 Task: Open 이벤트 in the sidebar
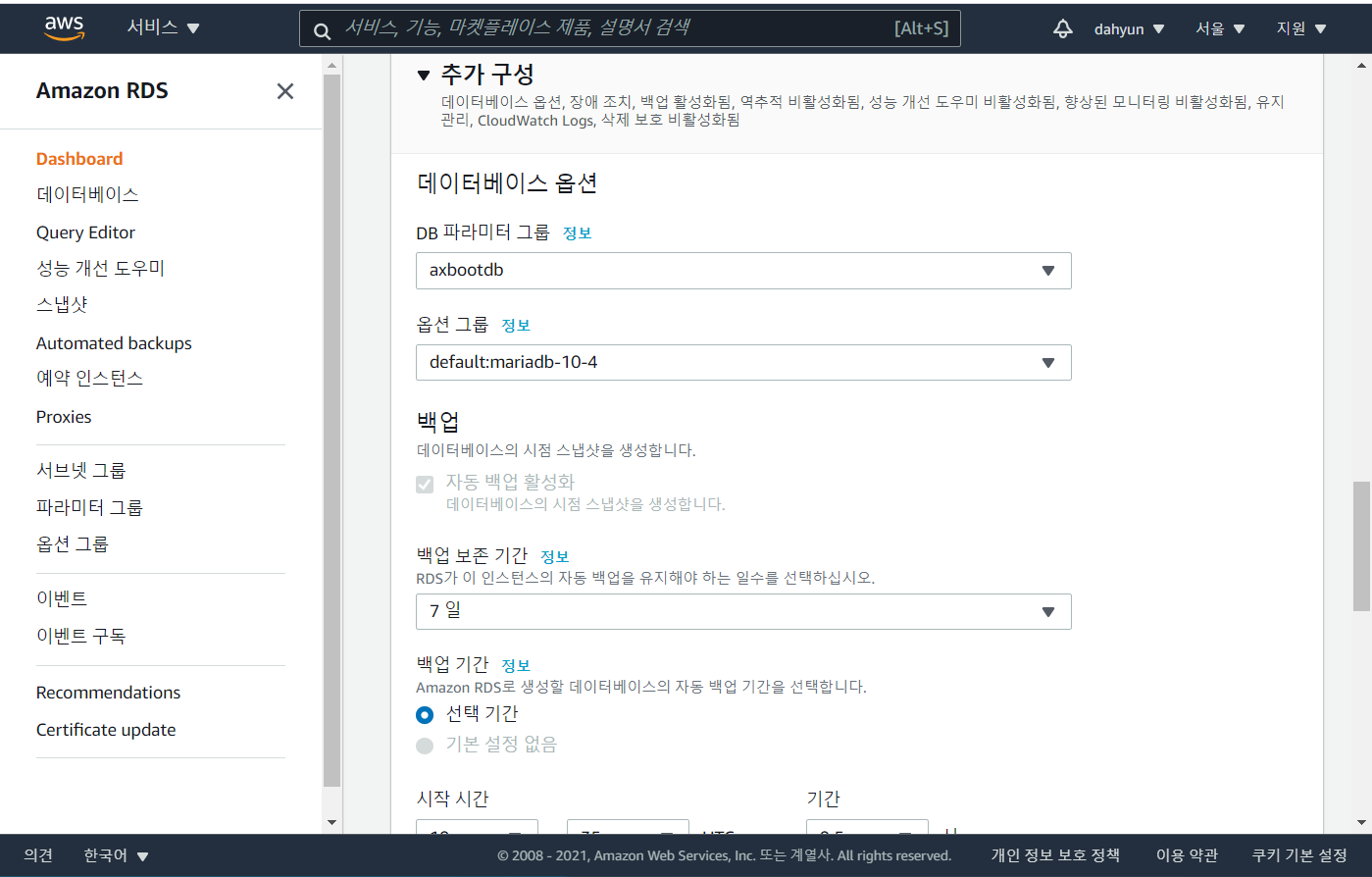pos(62,598)
